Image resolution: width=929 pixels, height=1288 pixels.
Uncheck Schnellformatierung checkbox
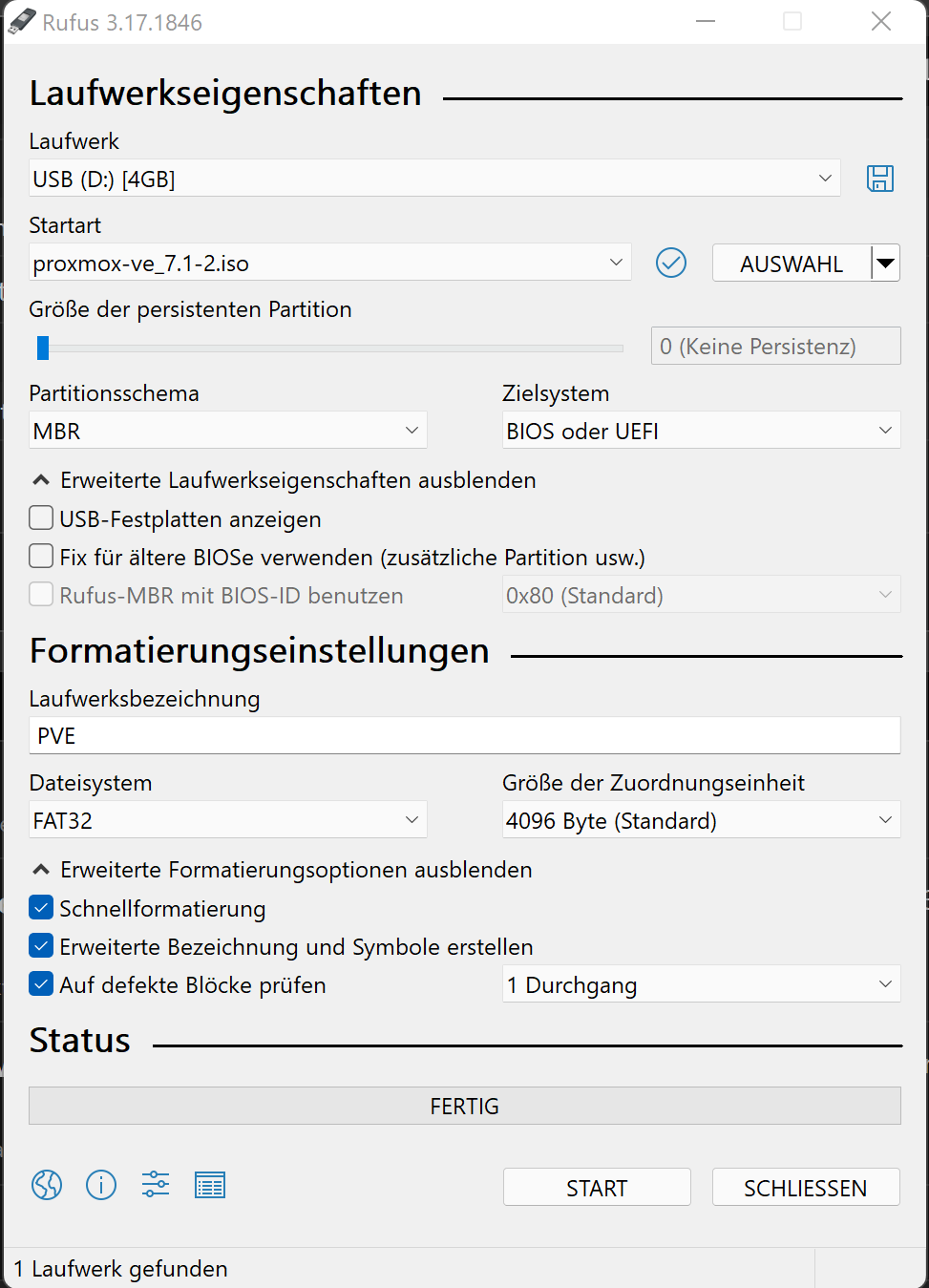[41, 908]
